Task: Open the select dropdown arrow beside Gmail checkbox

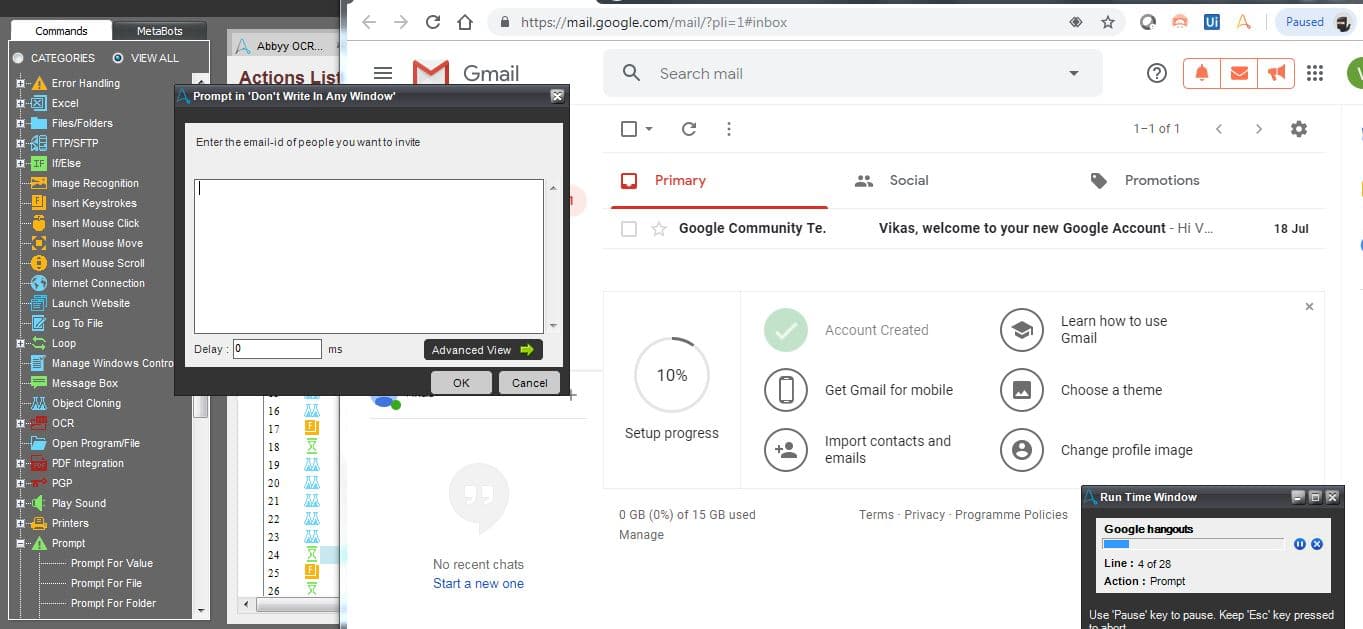Action: (x=649, y=129)
